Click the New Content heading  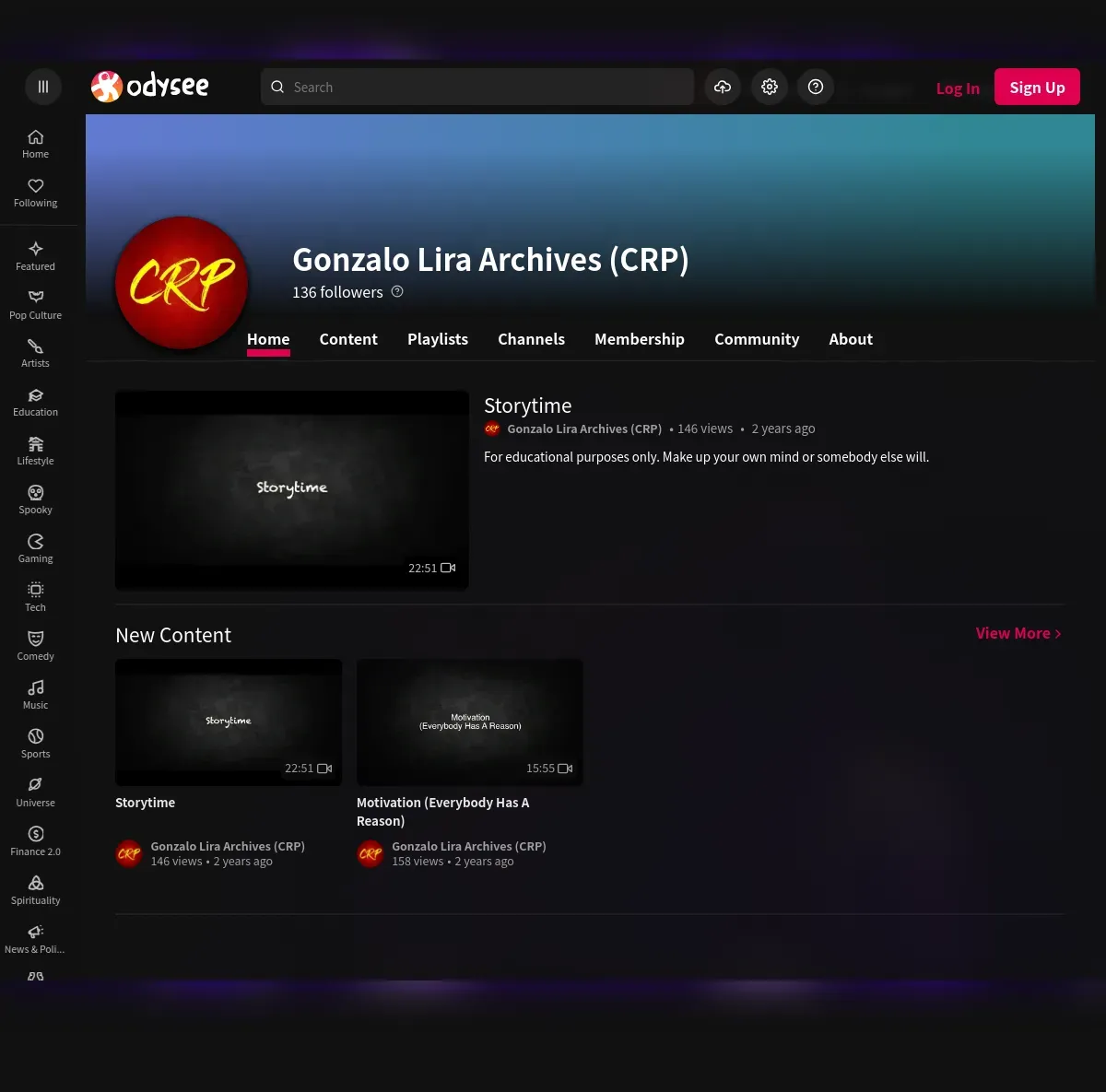[173, 635]
